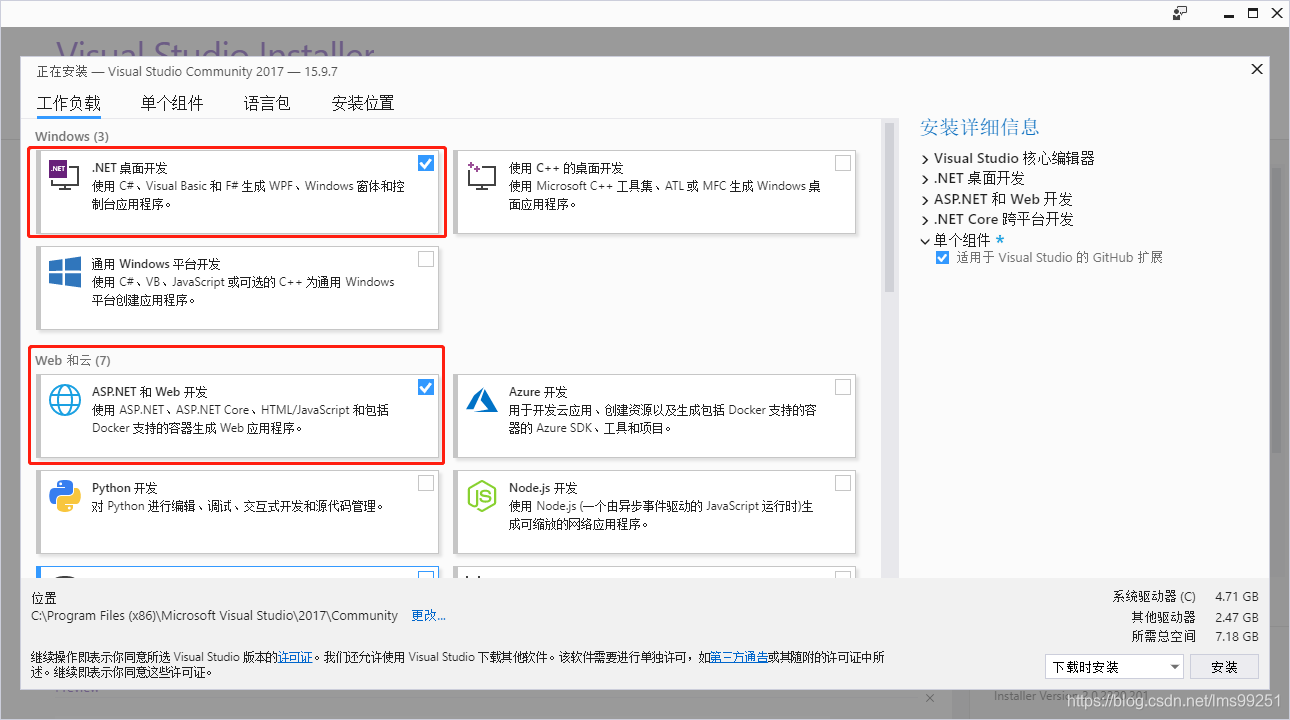Click the Azure development icon
Image resolution: width=1290 pixels, height=720 pixels.
point(481,400)
